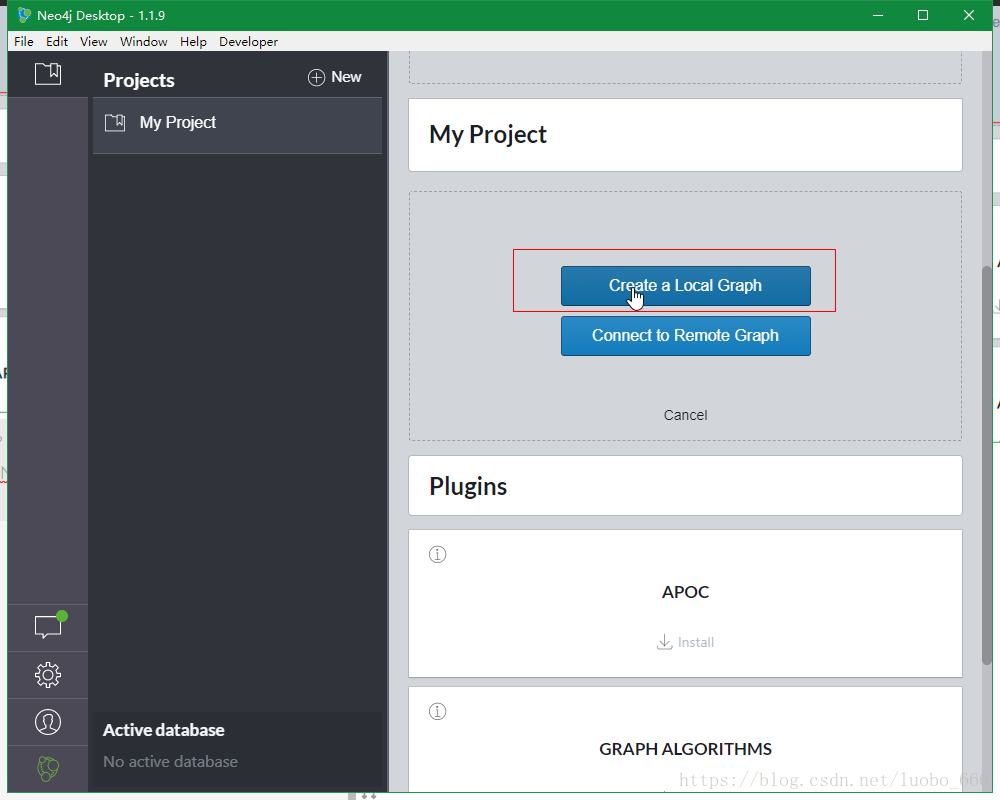Click the My Project title heading
This screenshot has width=1000, height=800.
tap(488, 135)
